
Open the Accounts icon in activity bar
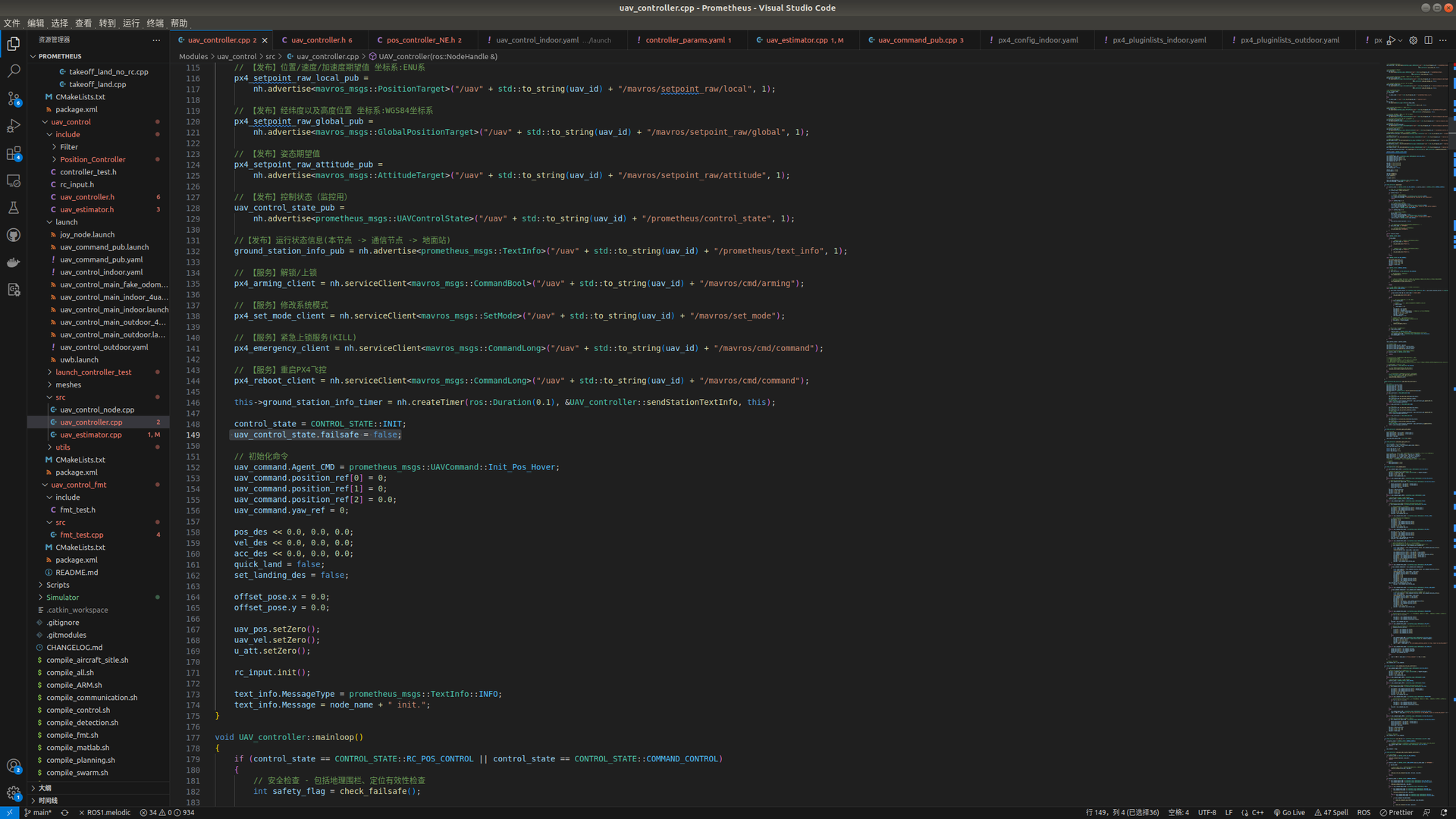(14, 766)
